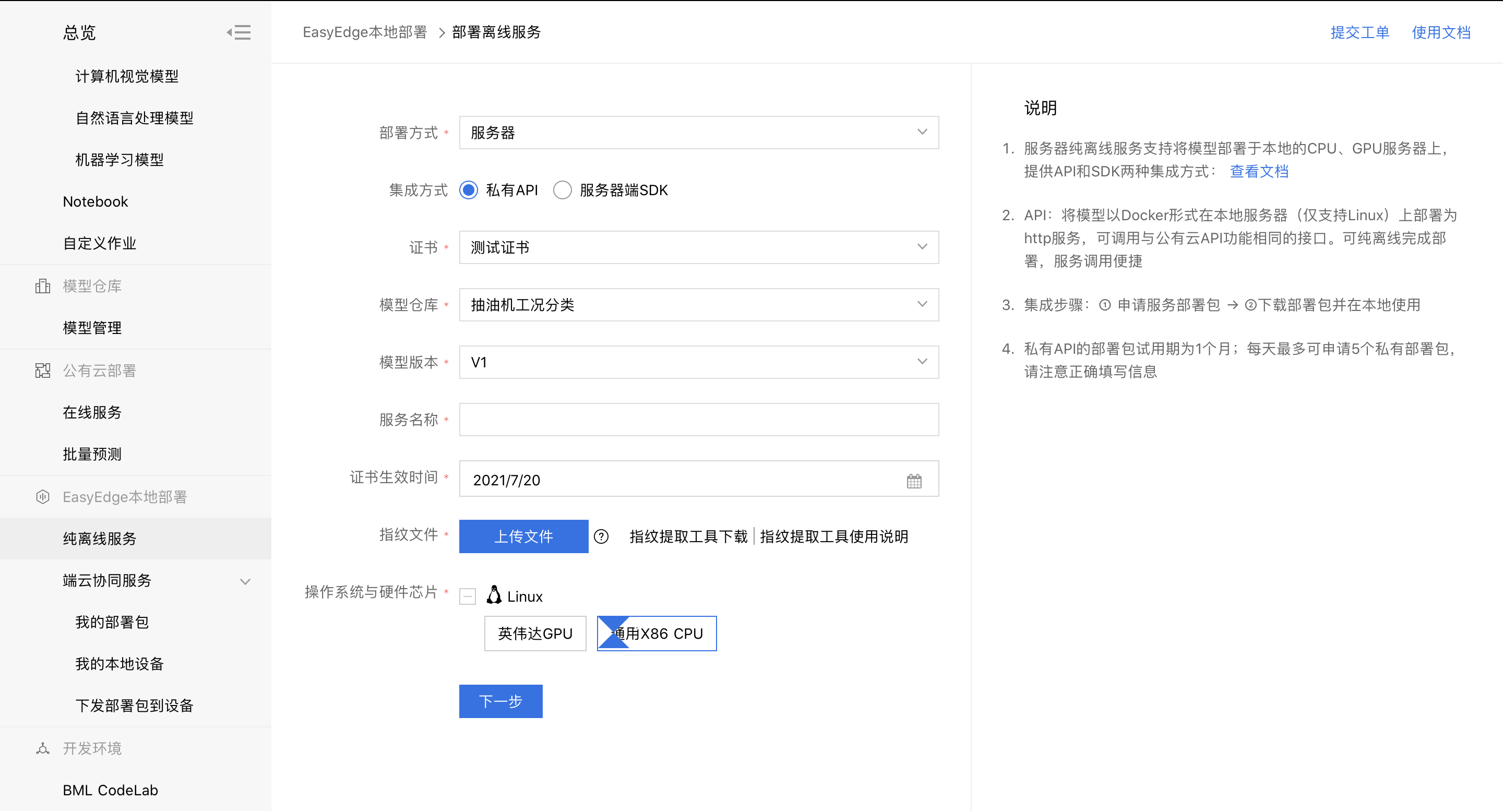Click the 公有云部署 section header text

[99, 371]
